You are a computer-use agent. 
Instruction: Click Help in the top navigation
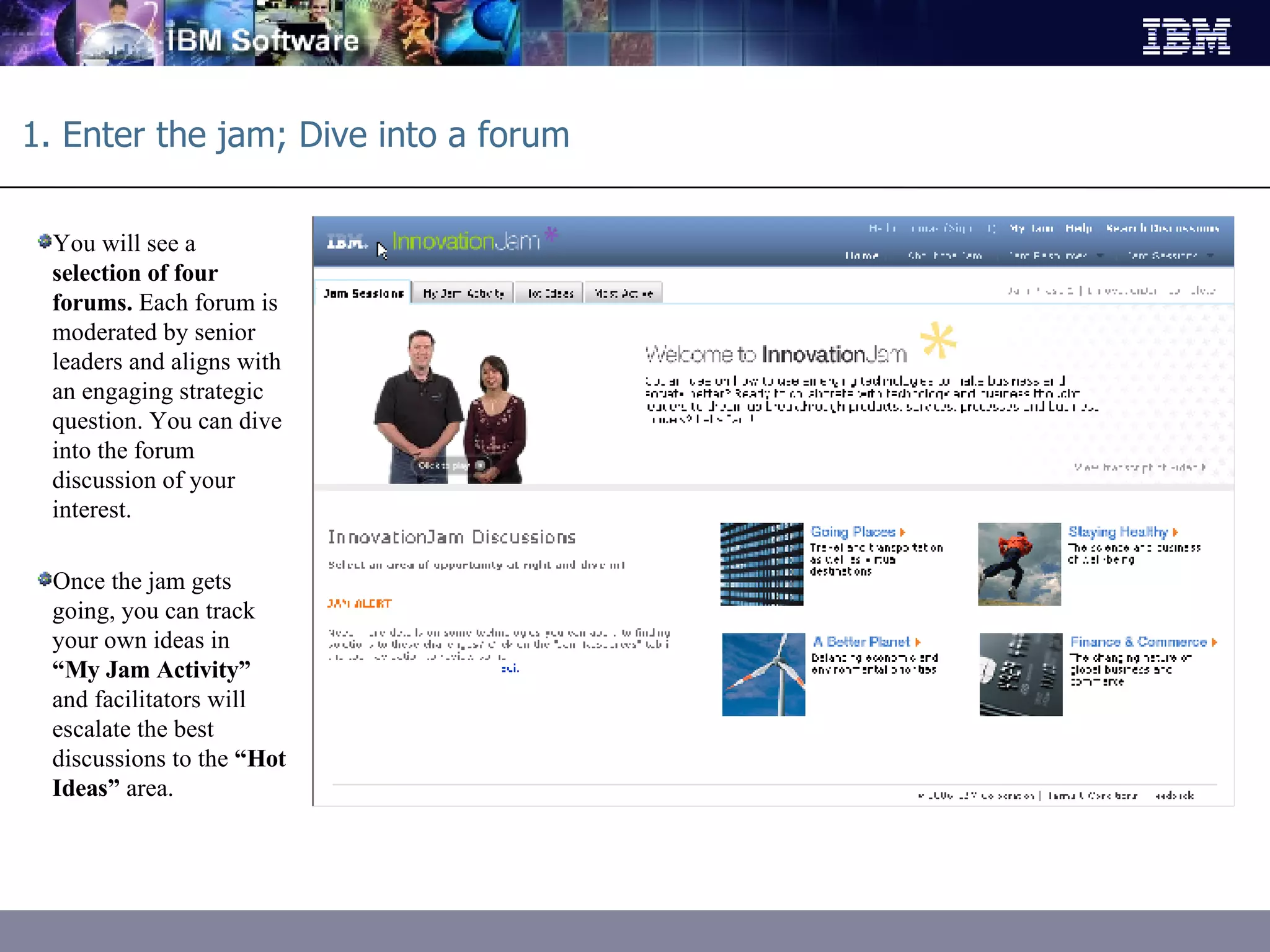pyautogui.click(x=1078, y=228)
